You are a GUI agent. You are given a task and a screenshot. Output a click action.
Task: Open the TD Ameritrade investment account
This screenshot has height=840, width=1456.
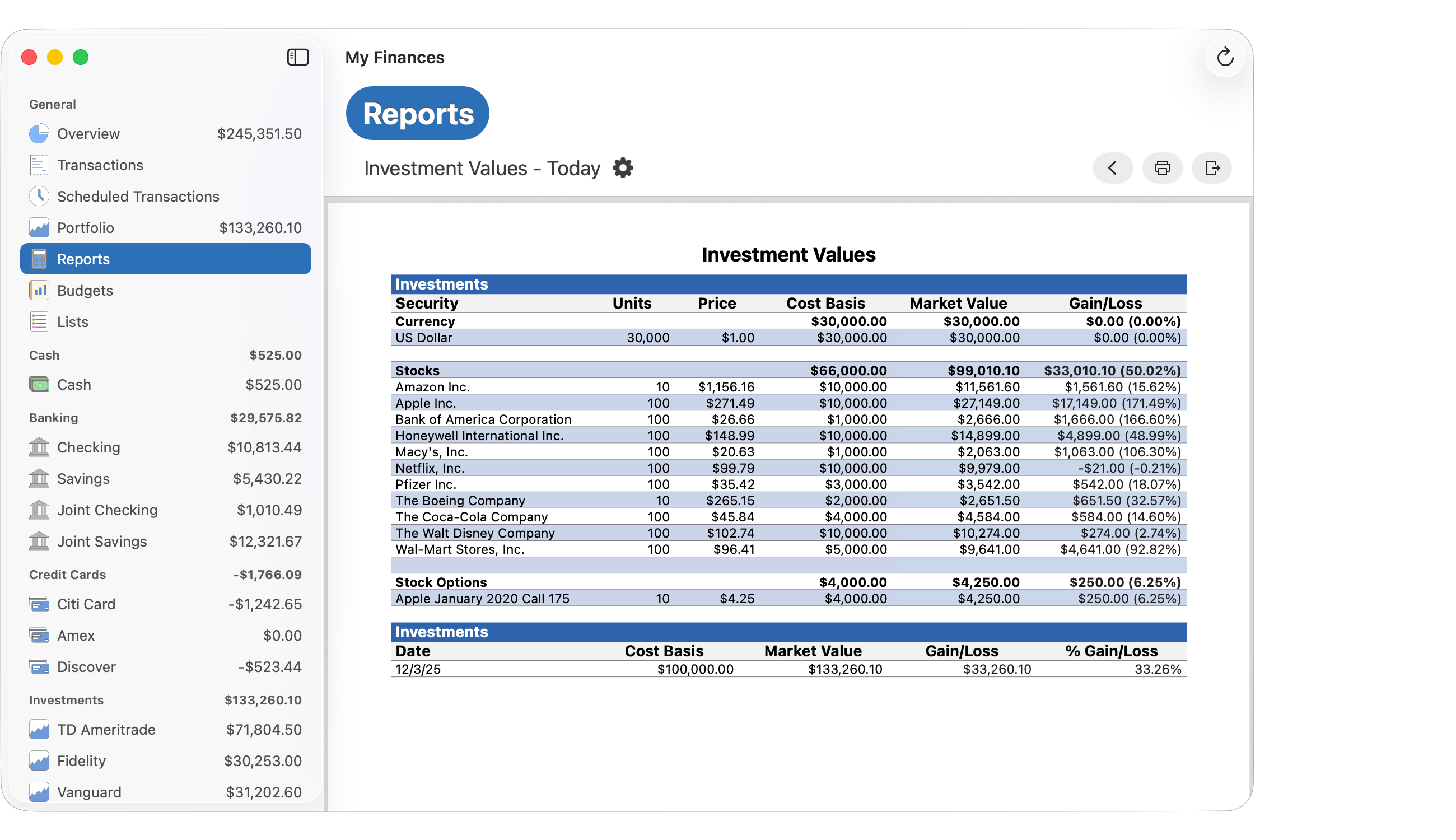point(106,729)
